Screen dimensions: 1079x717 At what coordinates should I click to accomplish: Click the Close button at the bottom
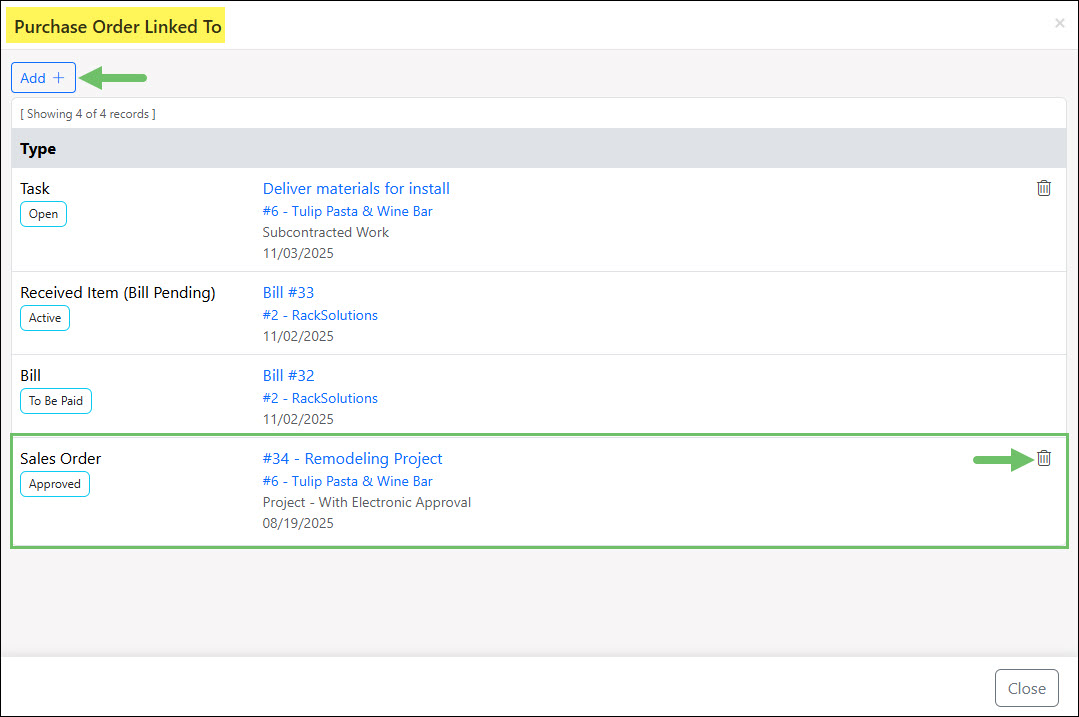[1026, 687]
